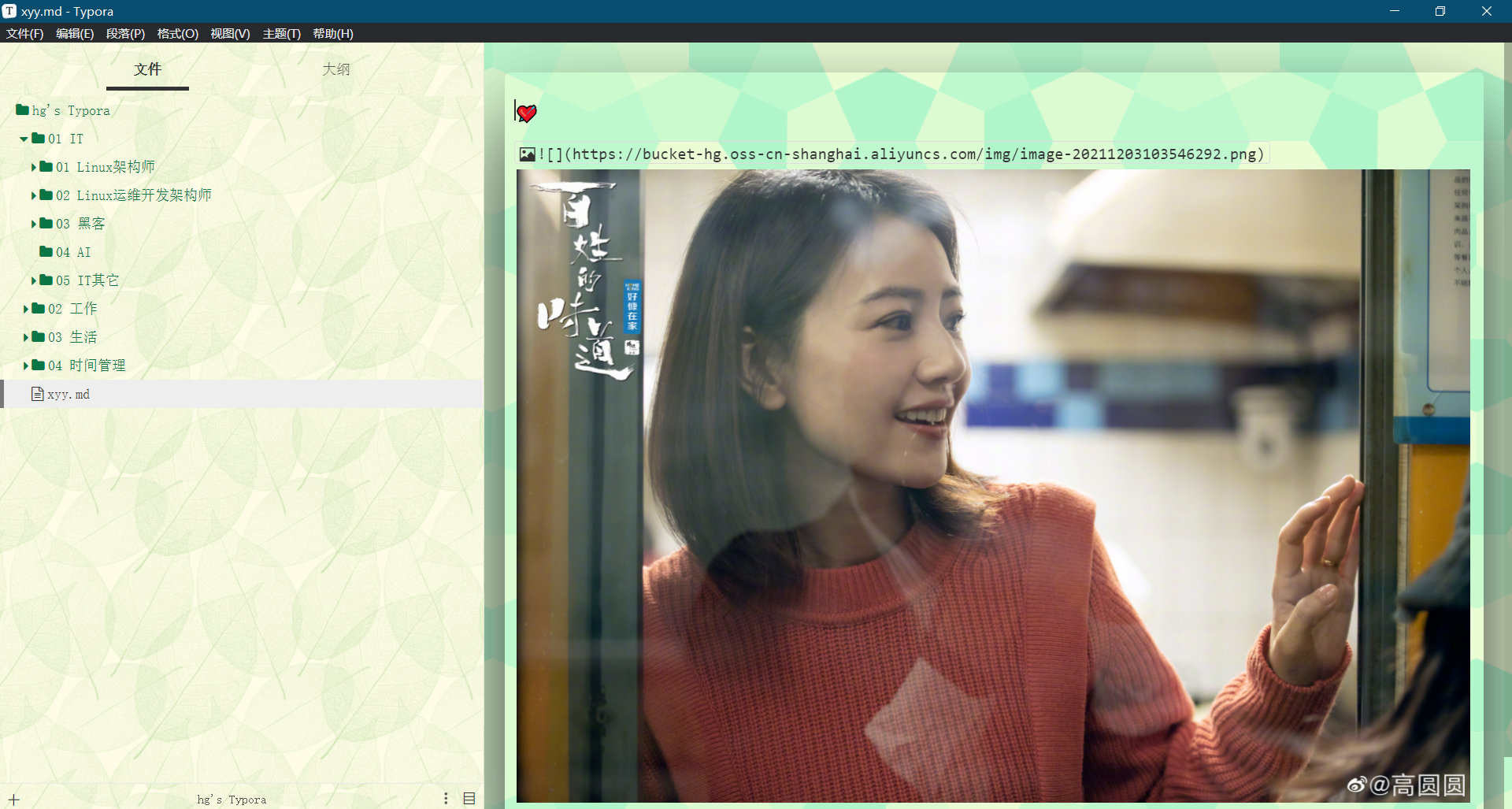Select the 04 AI folder label
The width and height of the screenshot is (1512, 809).
73,252
